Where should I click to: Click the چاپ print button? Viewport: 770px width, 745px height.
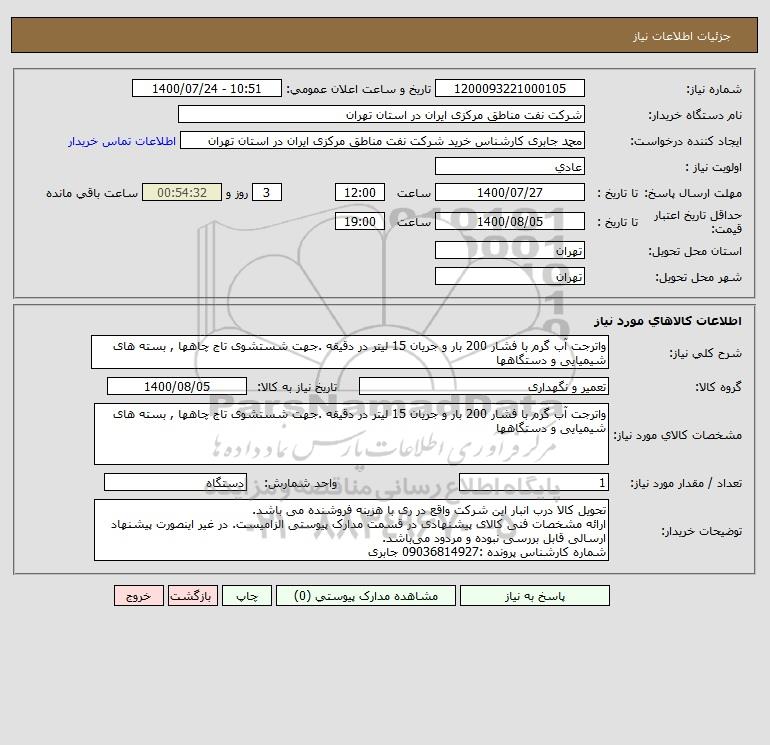click(x=247, y=596)
